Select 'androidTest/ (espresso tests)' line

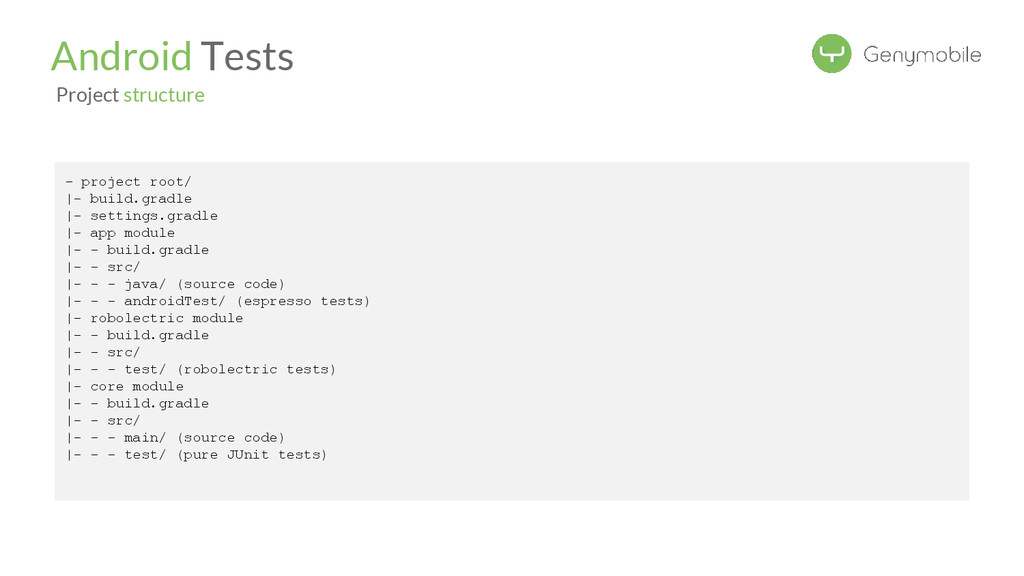(246, 301)
